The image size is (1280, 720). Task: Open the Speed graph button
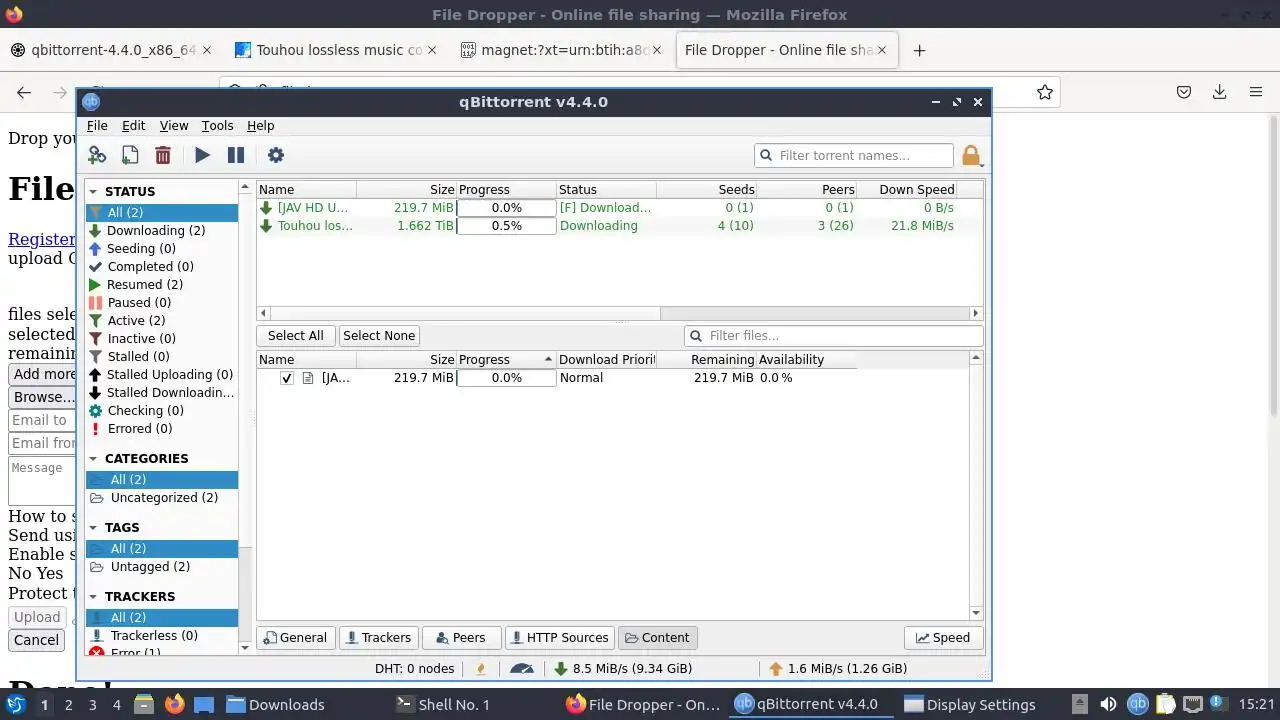point(943,638)
